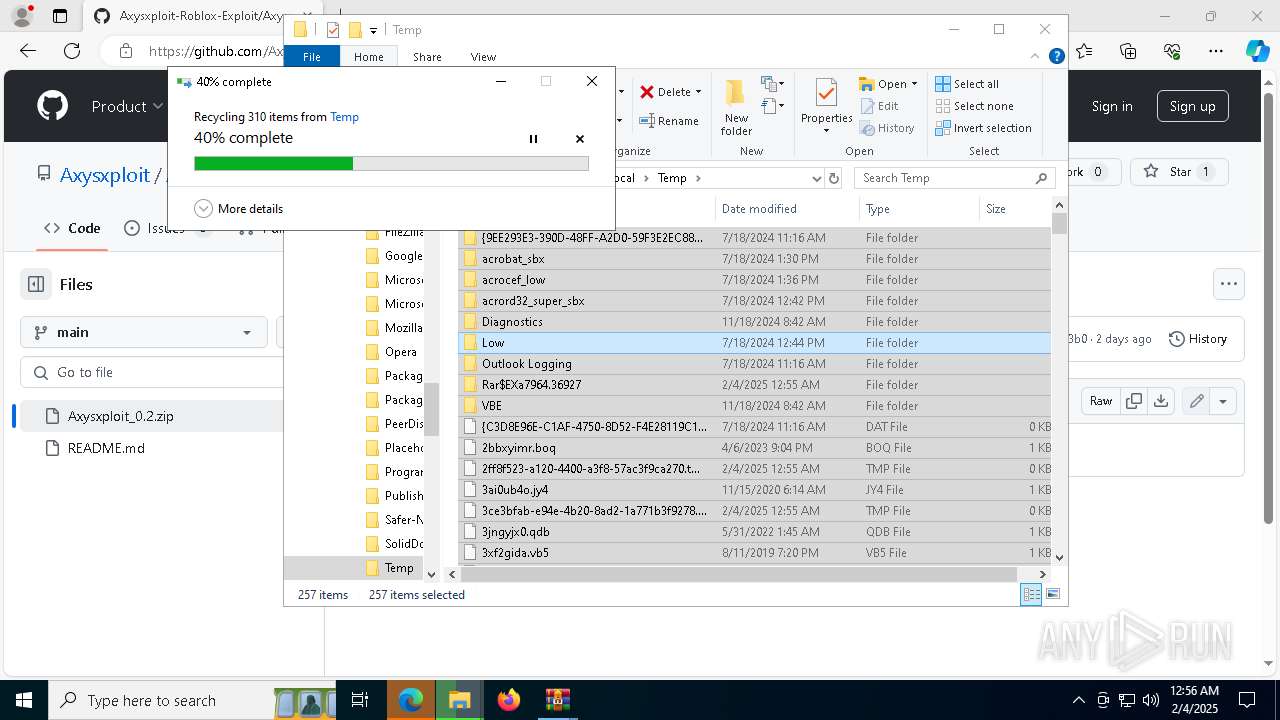The image size is (1280, 720).
Task: Click Select none in ribbon
Action: click(974, 106)
